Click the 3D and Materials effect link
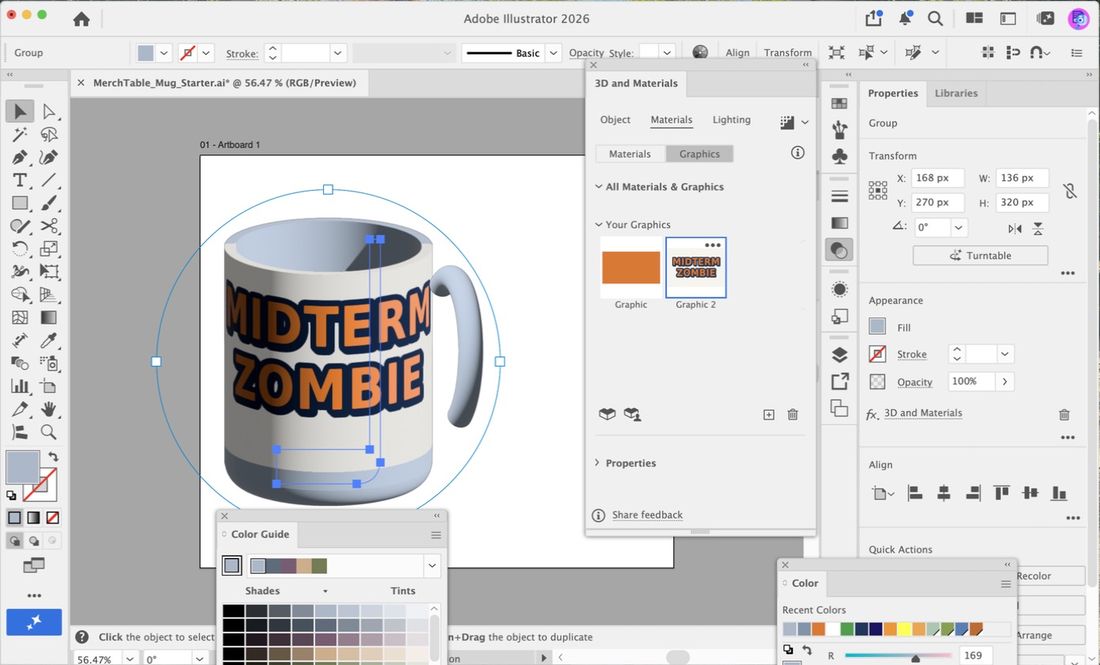This screenshot has width=1100, height=665. coord(923,413)
